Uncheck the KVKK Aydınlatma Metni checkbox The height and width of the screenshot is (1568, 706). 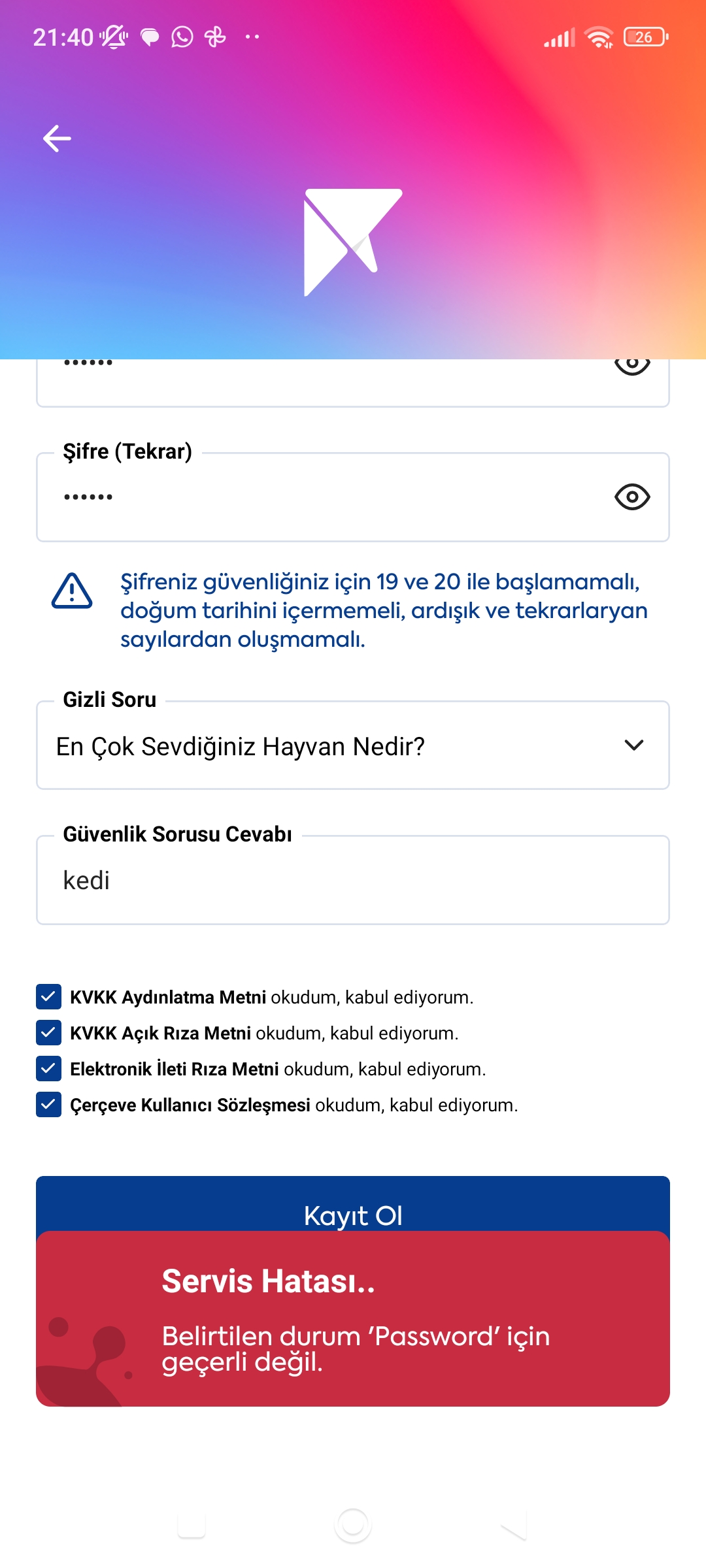(x=48, y=997)
